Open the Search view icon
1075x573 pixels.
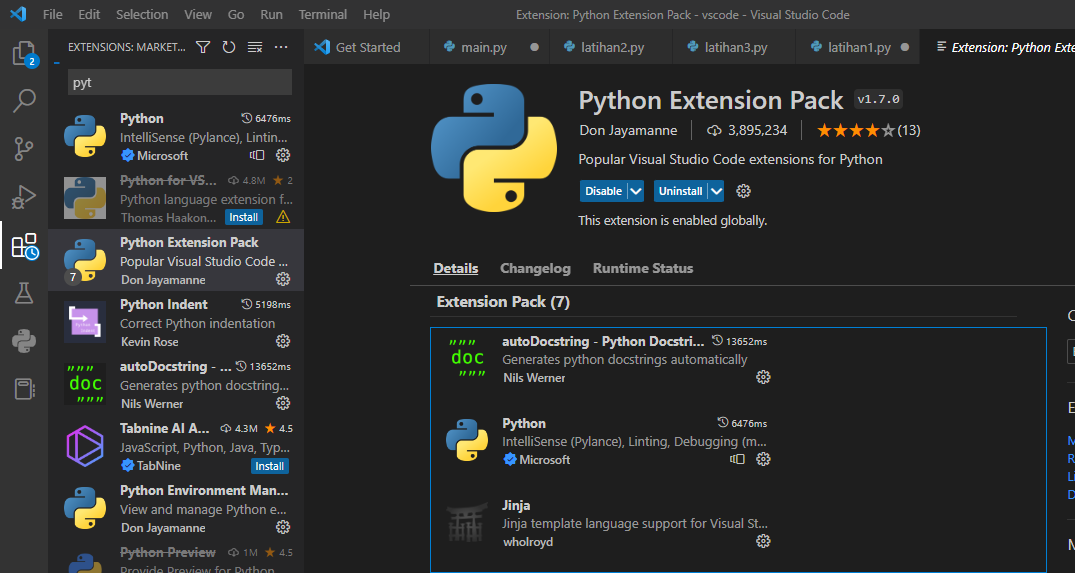click(24, 100)
